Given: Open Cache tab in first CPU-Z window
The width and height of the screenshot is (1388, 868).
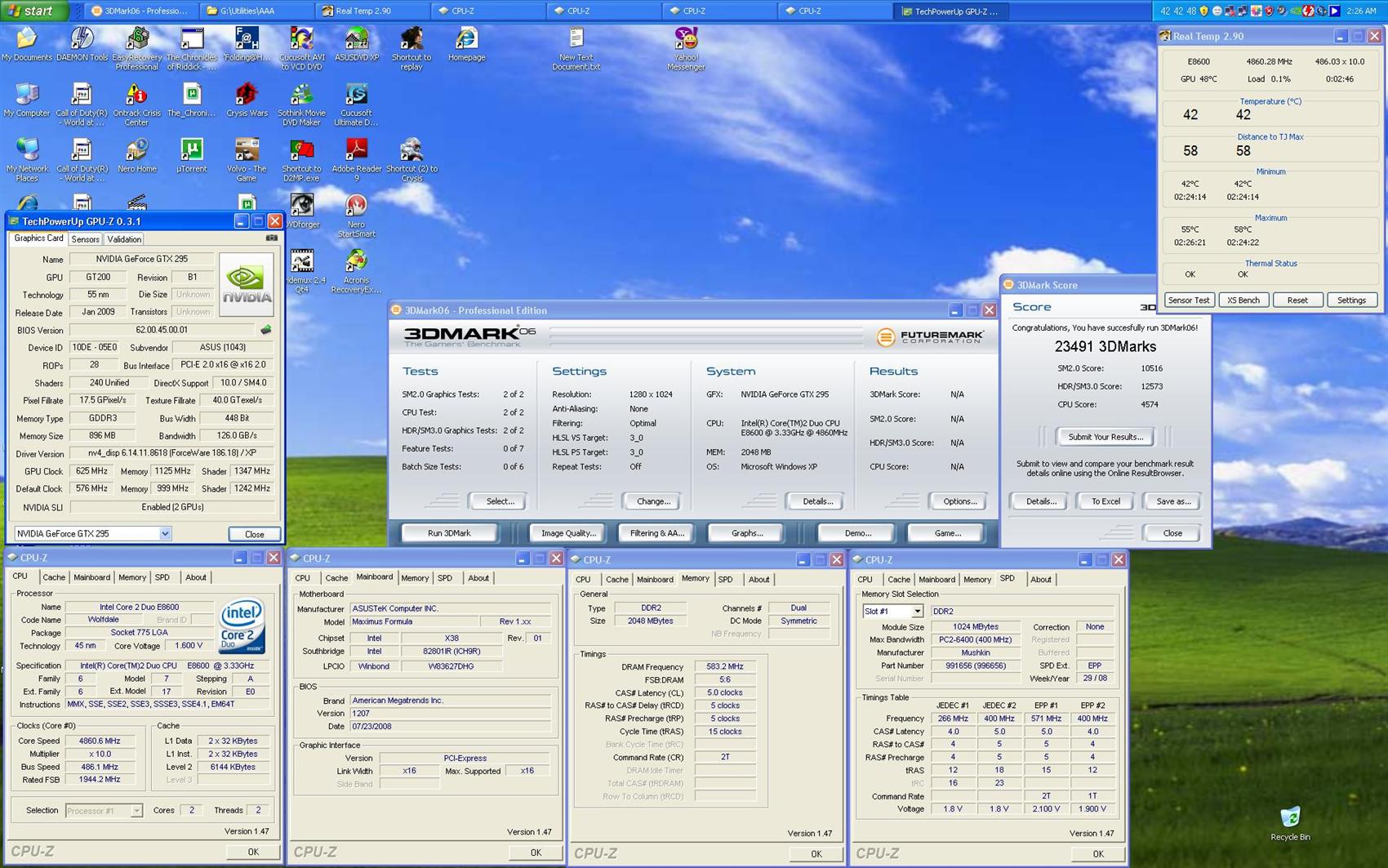Looking at the screenshot, I should pyautogui.click(x=54, y=577).
